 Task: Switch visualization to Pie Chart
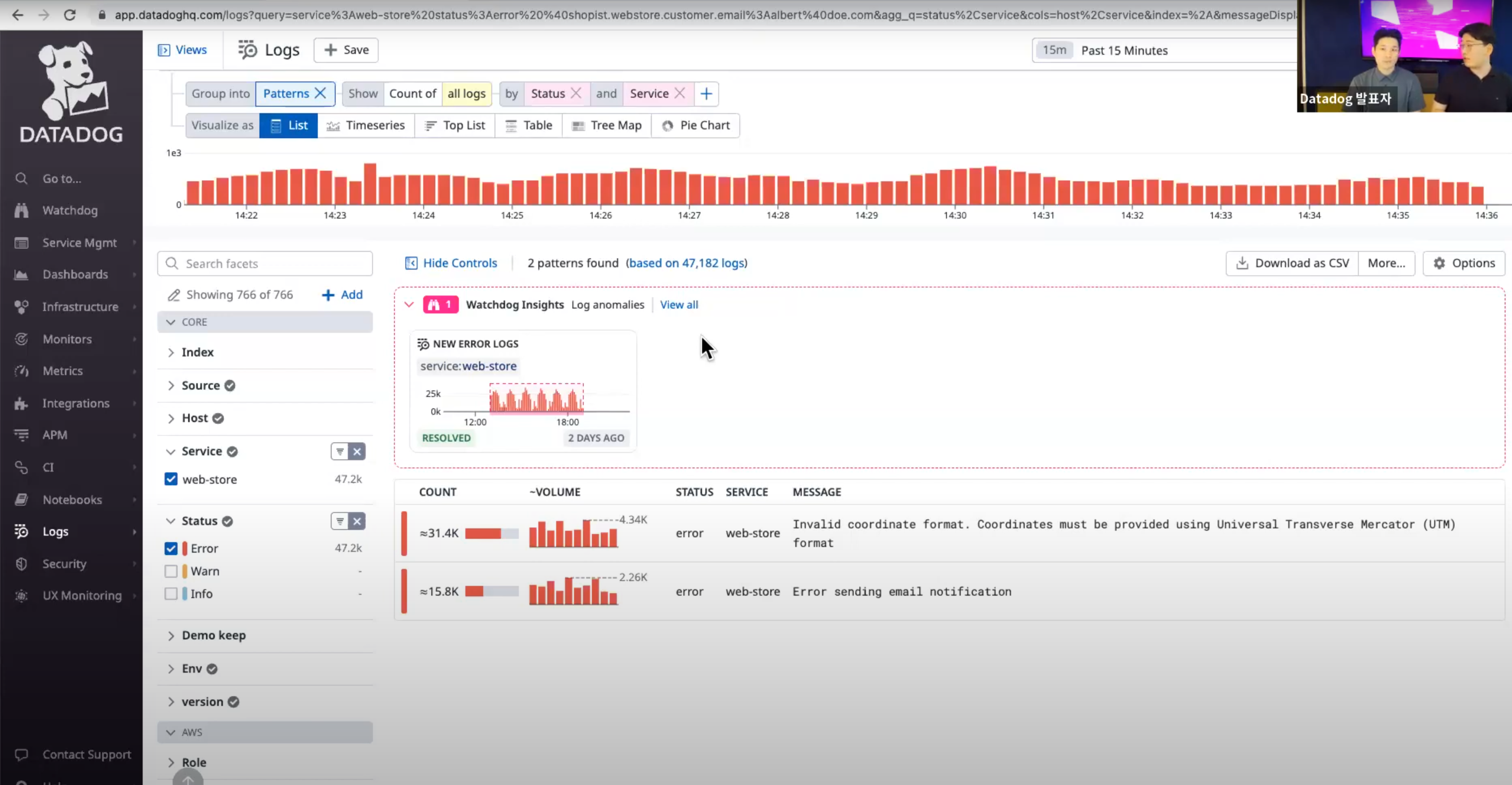[696, 125]
